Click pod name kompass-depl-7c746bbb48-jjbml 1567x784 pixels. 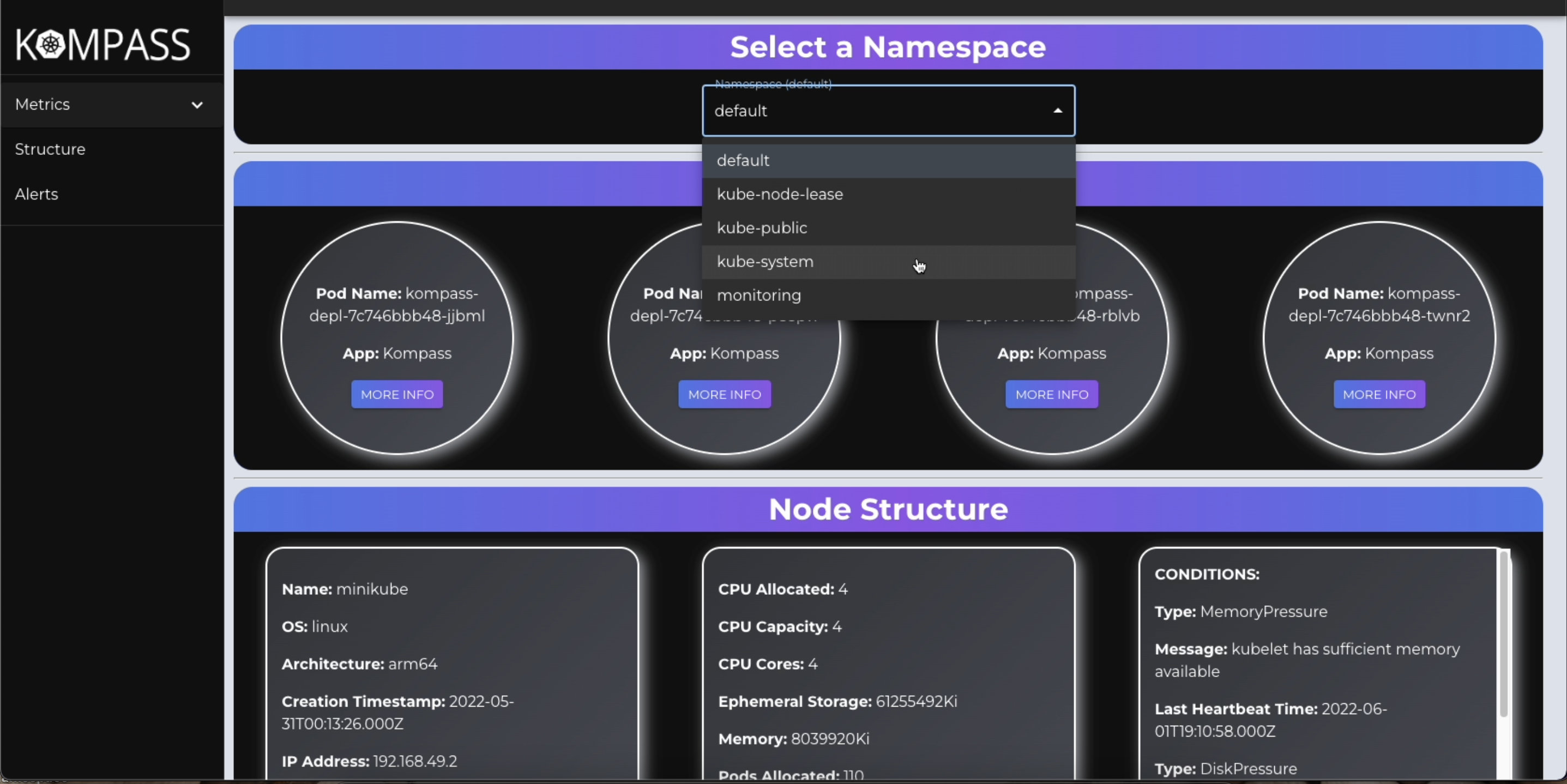(396, 305)
